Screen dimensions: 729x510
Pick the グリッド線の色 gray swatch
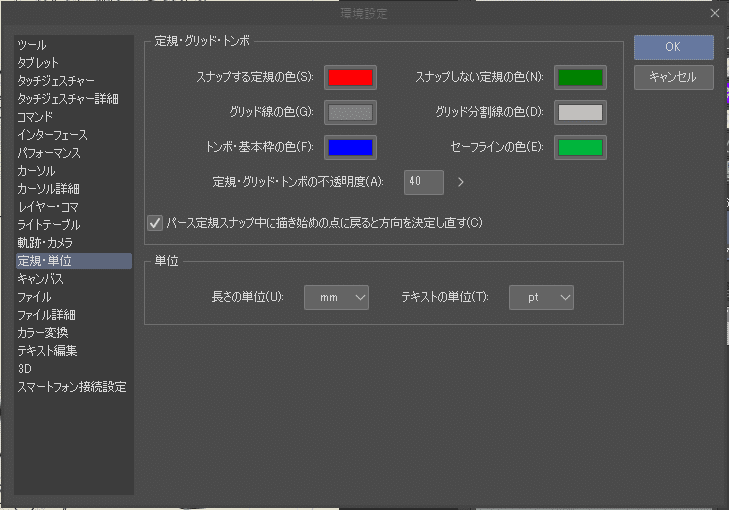click(351, 113)
